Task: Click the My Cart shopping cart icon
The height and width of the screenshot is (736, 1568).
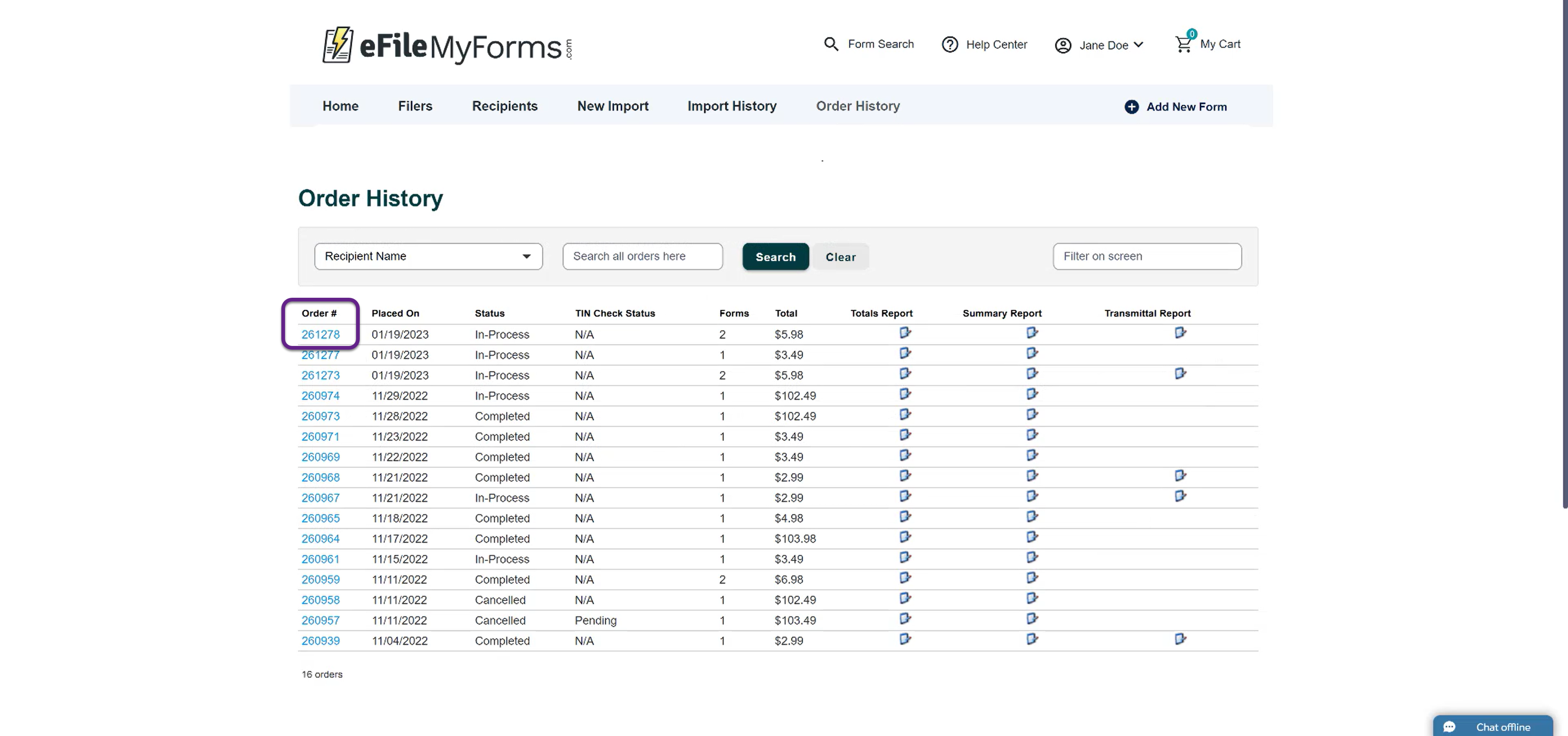Action: (1183, 44)
